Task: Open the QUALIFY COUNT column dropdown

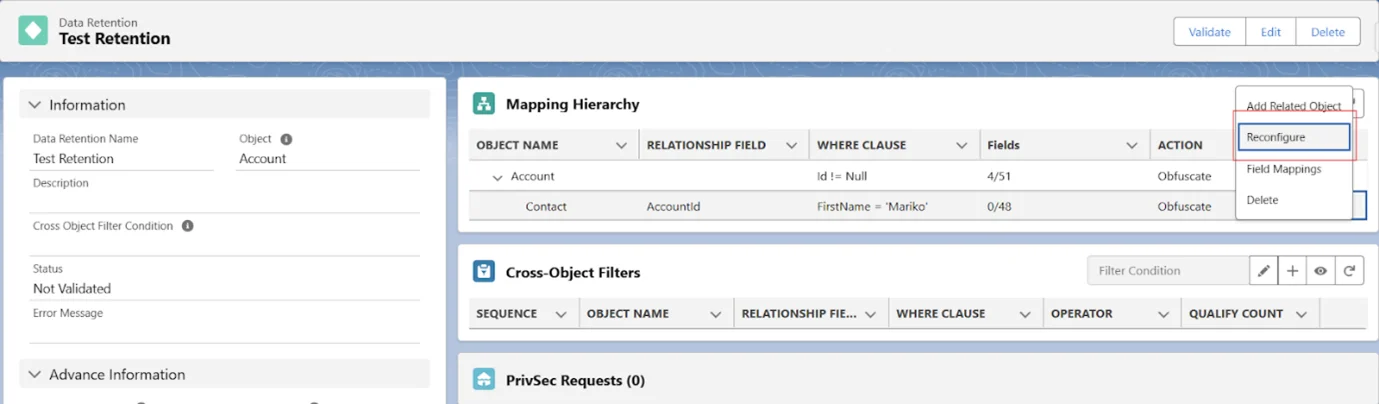Action: tap(1301, 314)
